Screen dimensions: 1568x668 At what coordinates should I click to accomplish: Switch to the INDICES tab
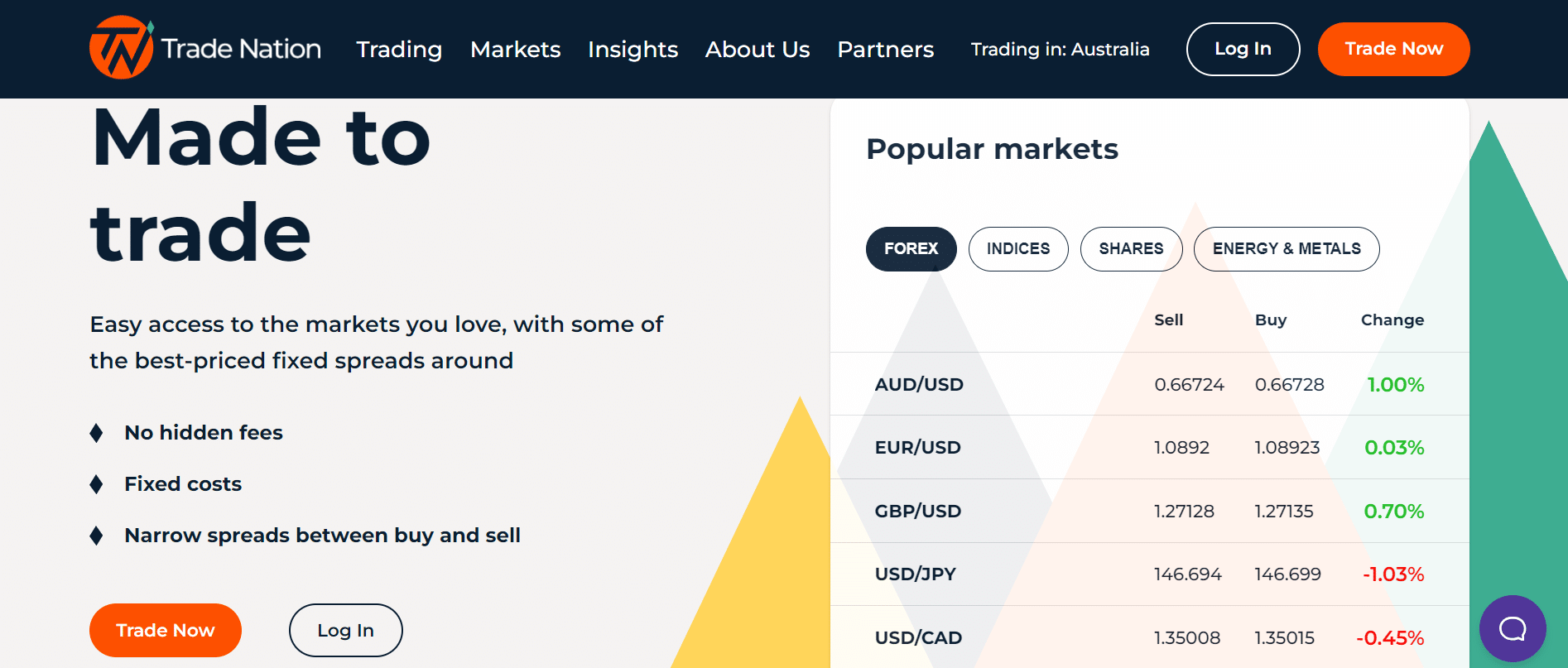point(1018,249)
